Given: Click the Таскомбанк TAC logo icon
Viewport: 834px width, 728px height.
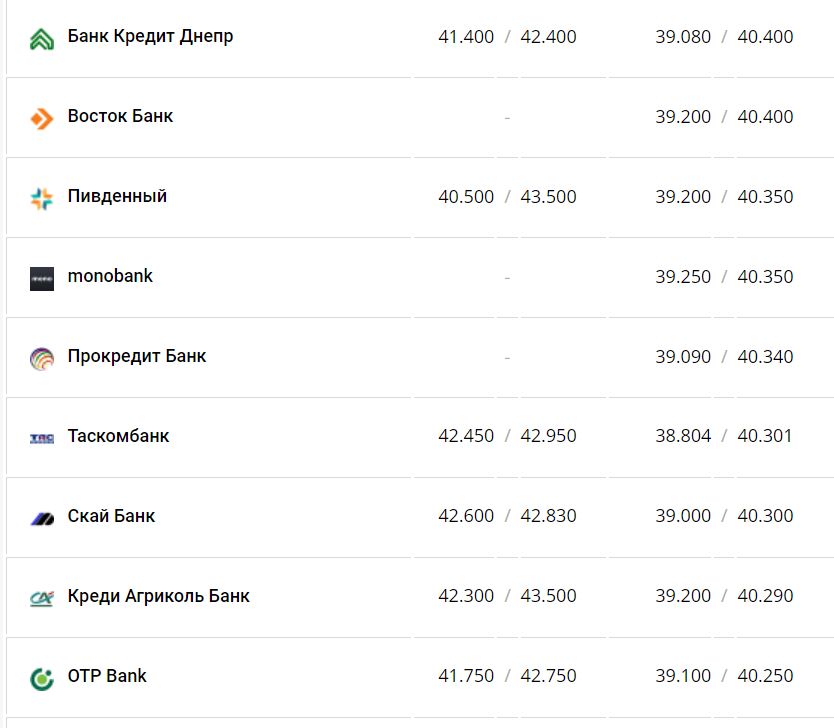Looking at the screenshot, I should coord(42,438).
